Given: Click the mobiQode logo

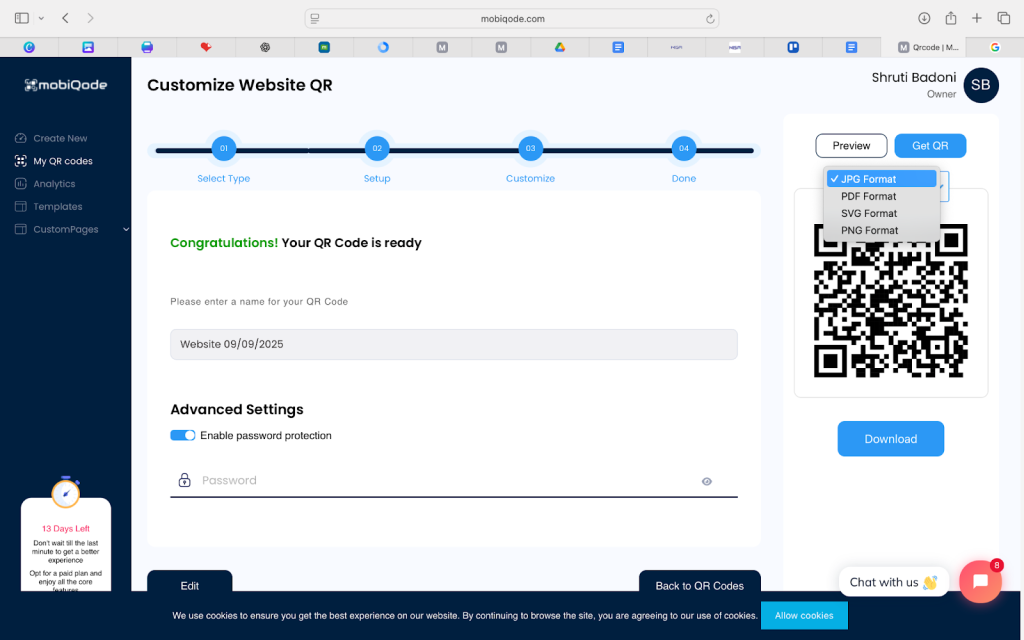Looking at the screenshot, I should (x=65, y=85).
